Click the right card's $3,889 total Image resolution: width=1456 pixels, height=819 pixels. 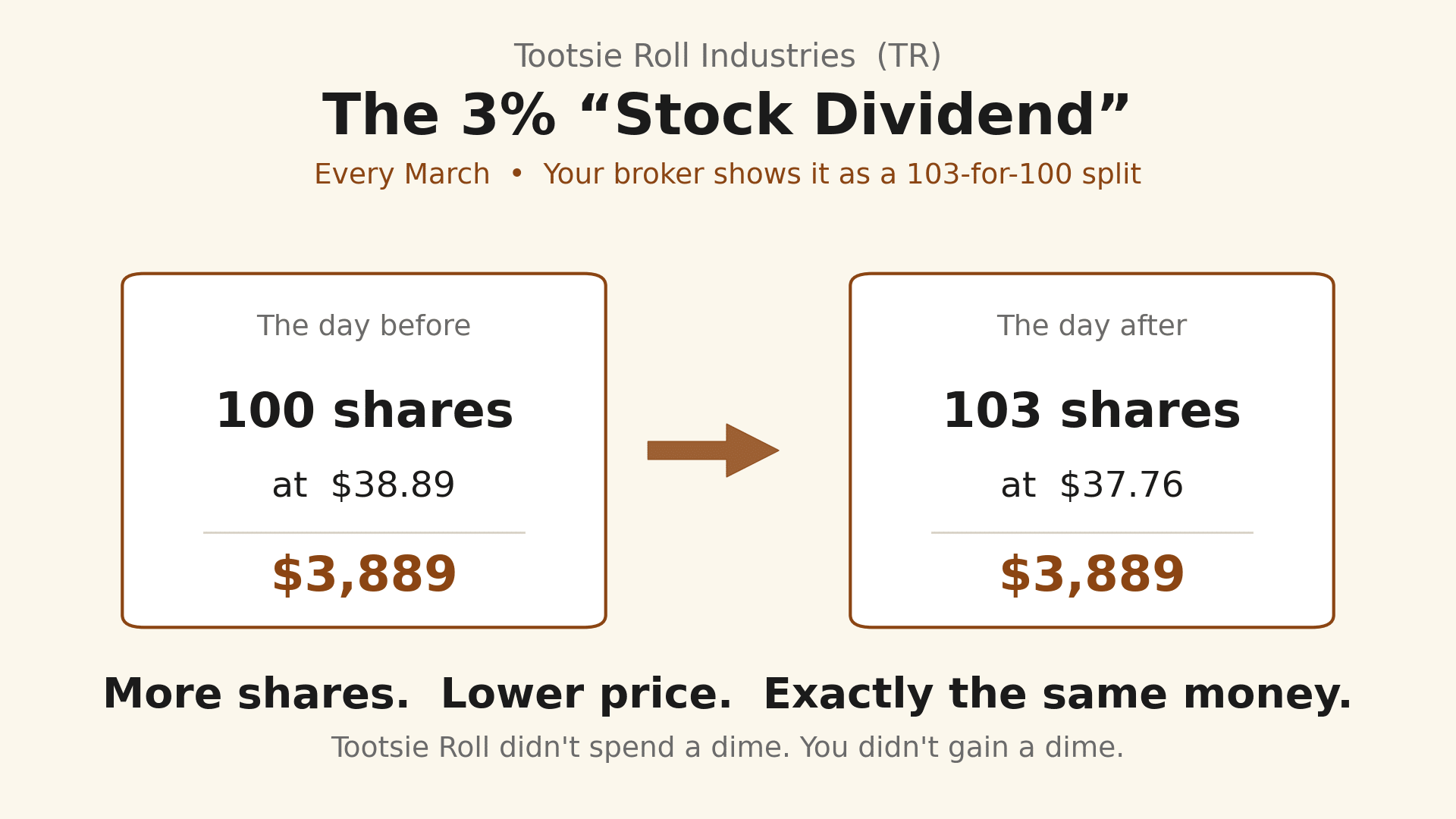pyautogui.click(x=1092, y=574)
